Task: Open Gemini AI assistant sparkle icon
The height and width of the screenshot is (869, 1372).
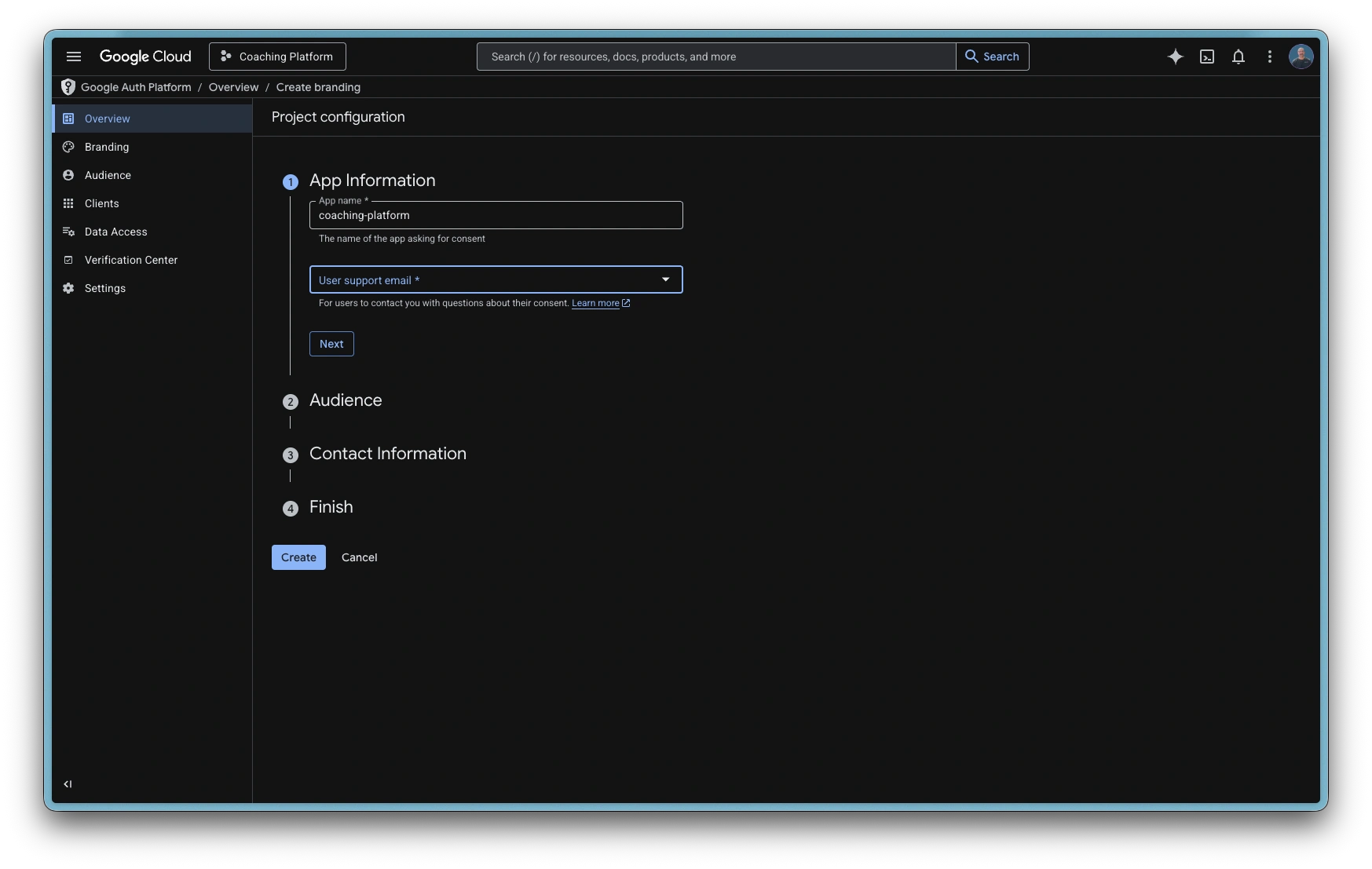Action: [1175, 57]
